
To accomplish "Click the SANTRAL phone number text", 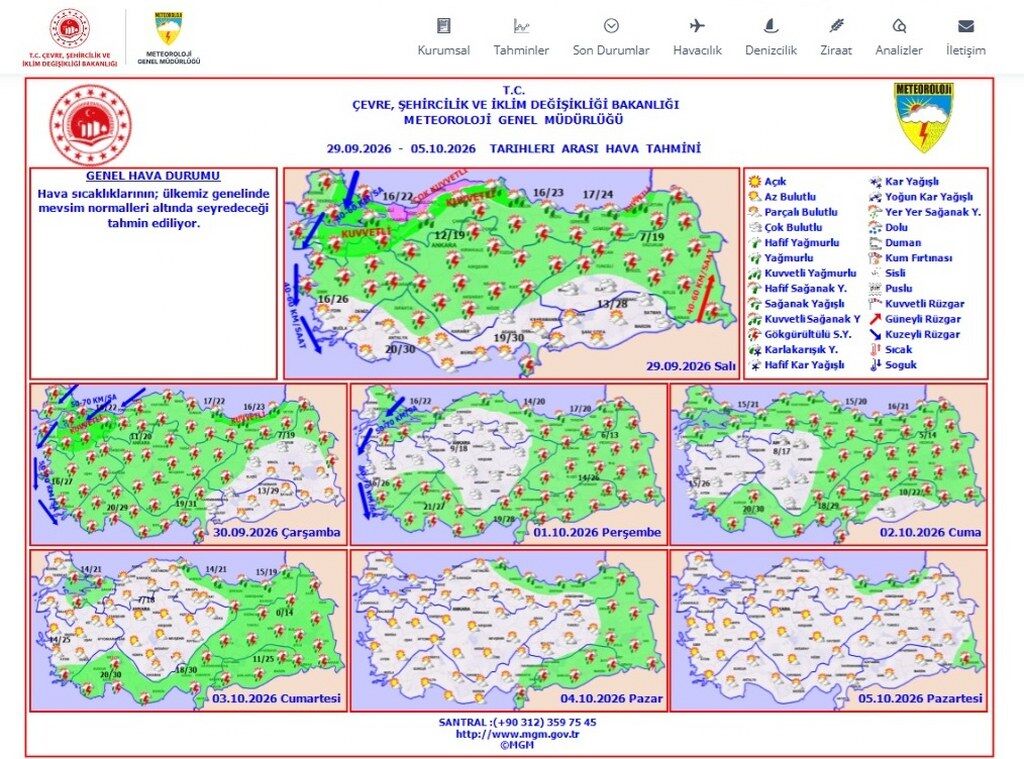I will (517, 722).
